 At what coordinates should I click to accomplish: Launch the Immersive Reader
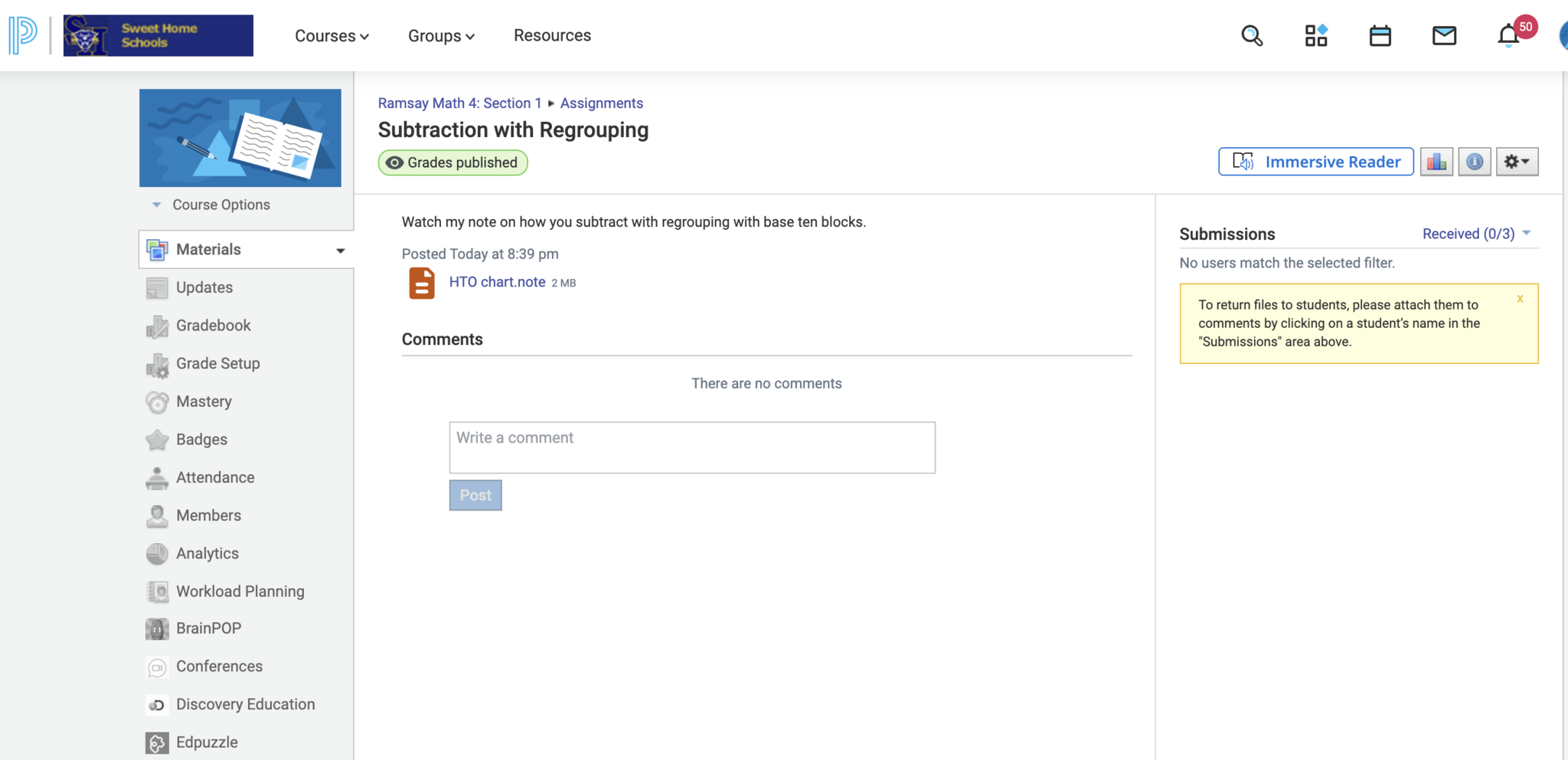coord(1315,162)
